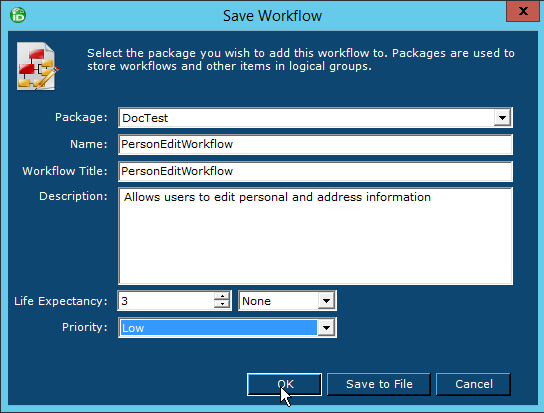Focus the Description text area

(315, 236)
